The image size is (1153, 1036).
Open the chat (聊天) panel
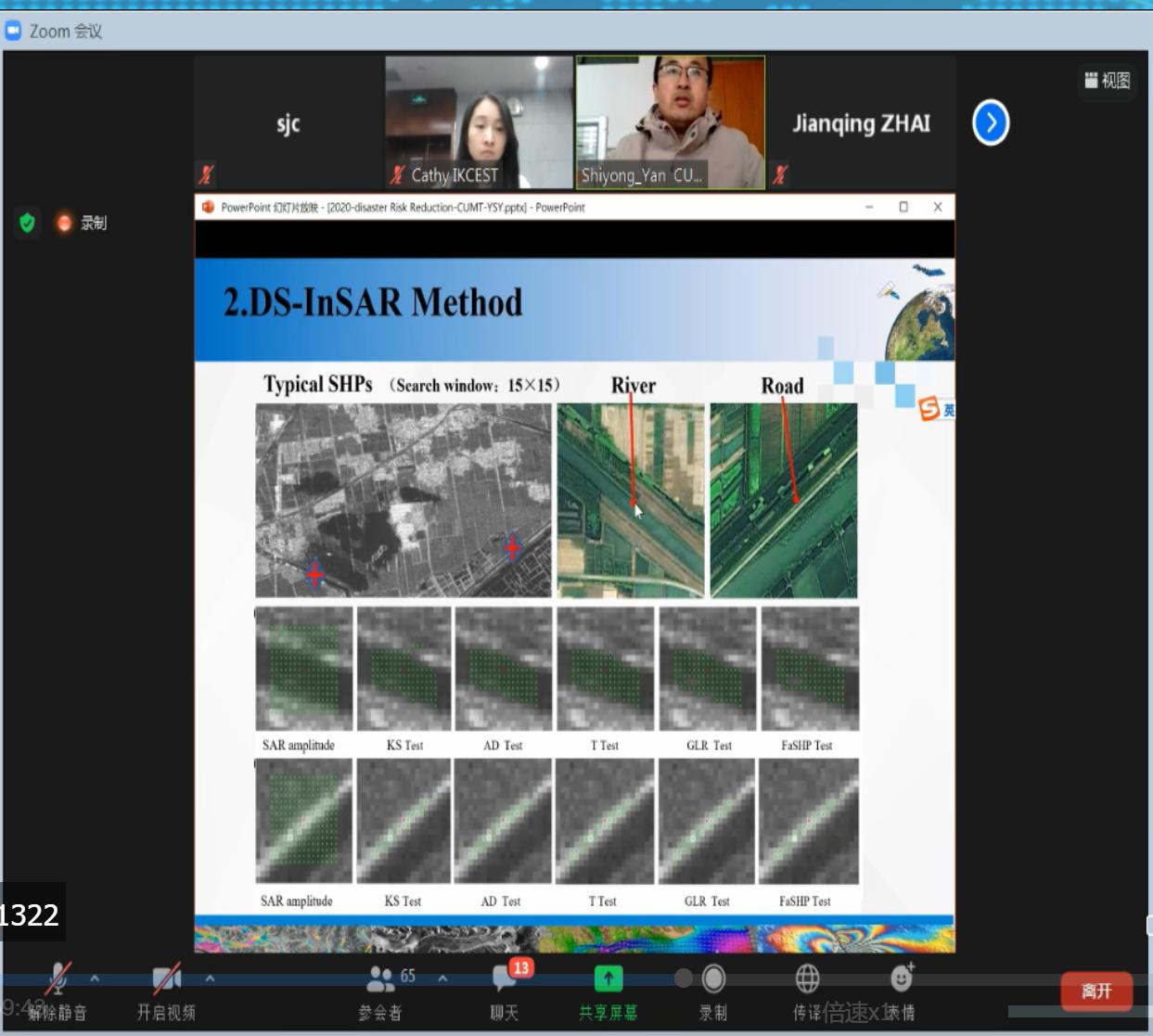click(505, 989)
